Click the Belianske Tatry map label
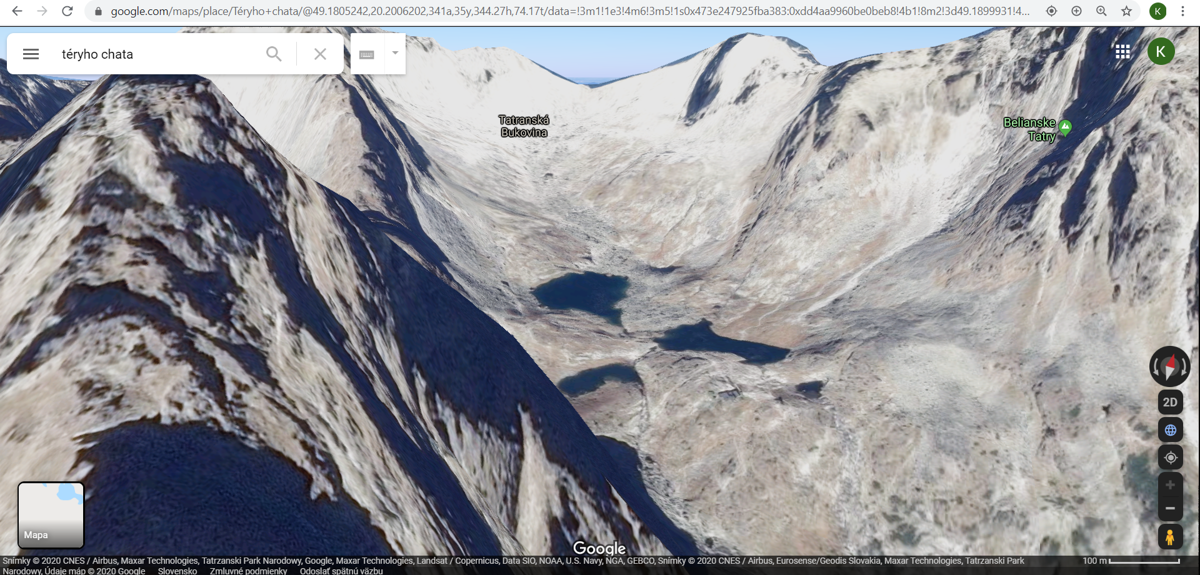This screenshot has width=1200, height=575. tap(1029, 129)
